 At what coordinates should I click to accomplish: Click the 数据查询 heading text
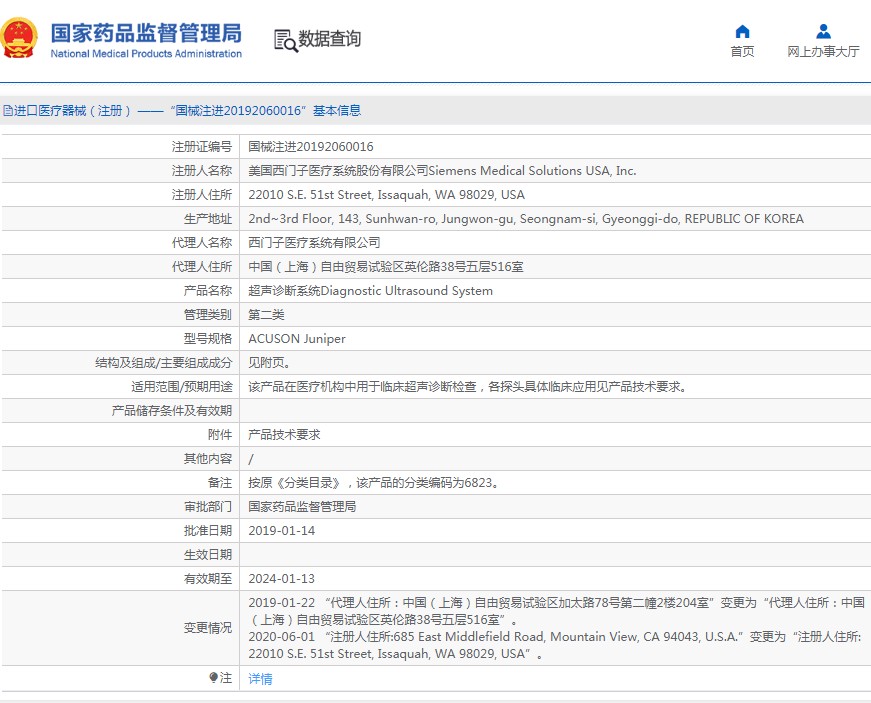[330, 39]
